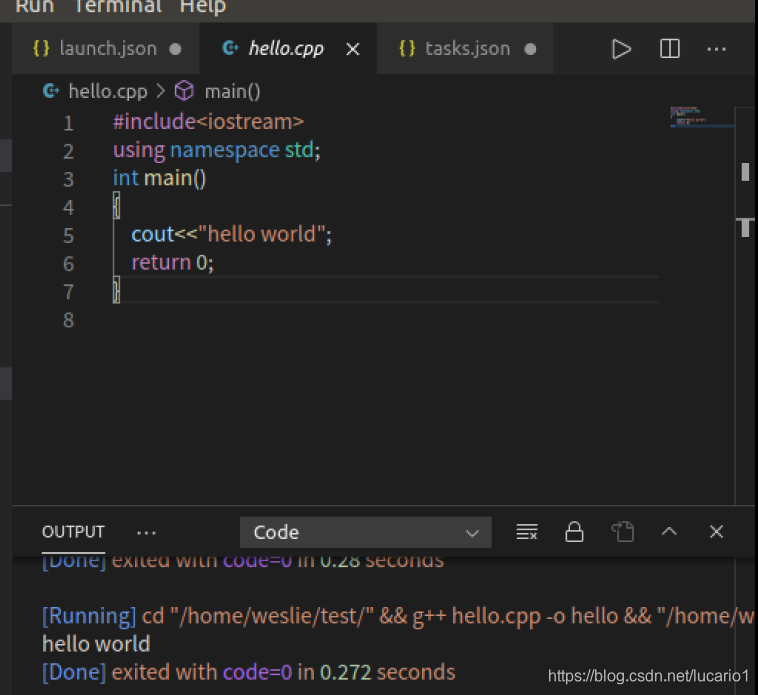This screenshot has height=695, width=758.
Task: Click the 'int main()' line
Action: click(x=160, y=178)
